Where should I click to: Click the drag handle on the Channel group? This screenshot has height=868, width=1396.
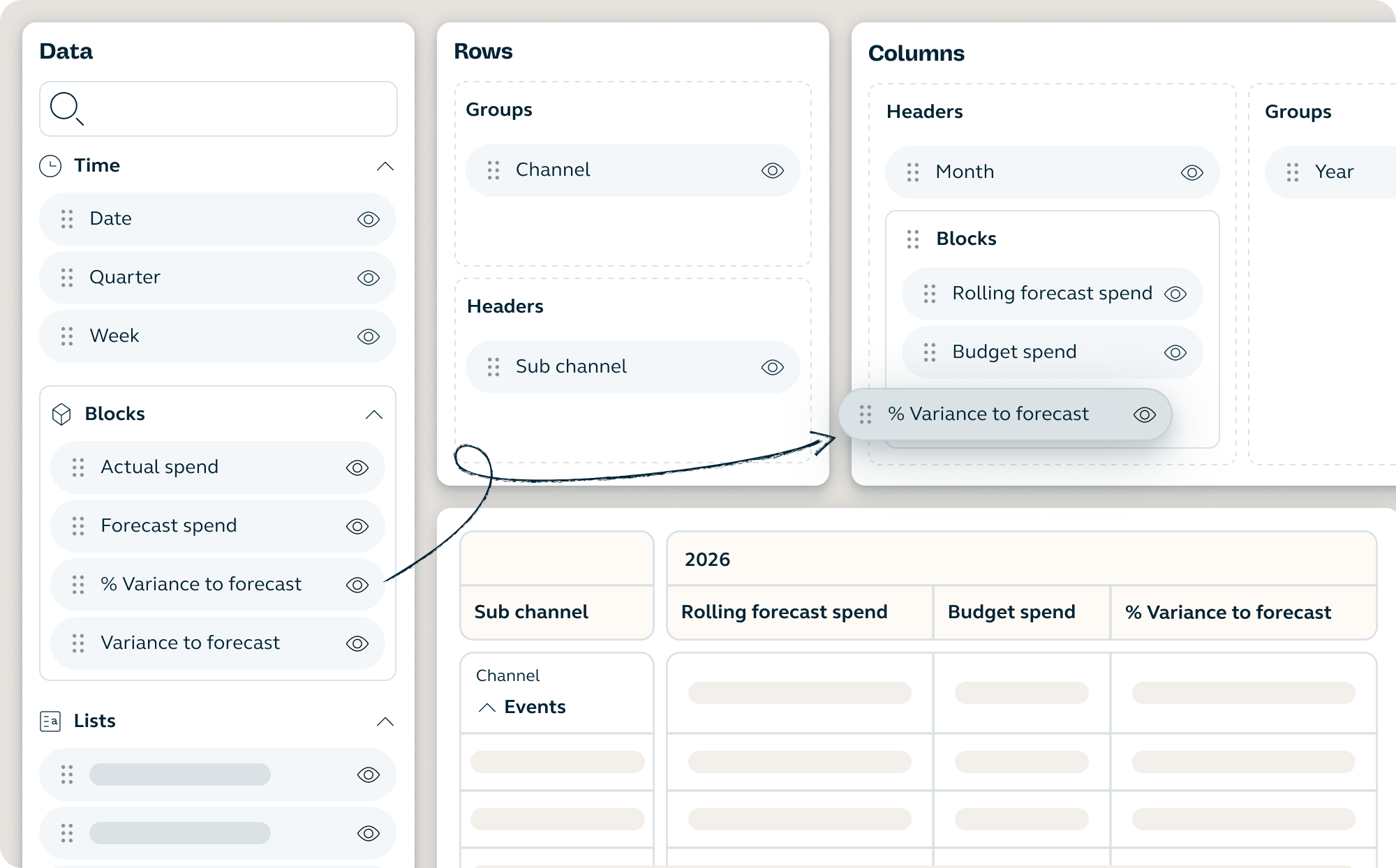tap(493, 170)
